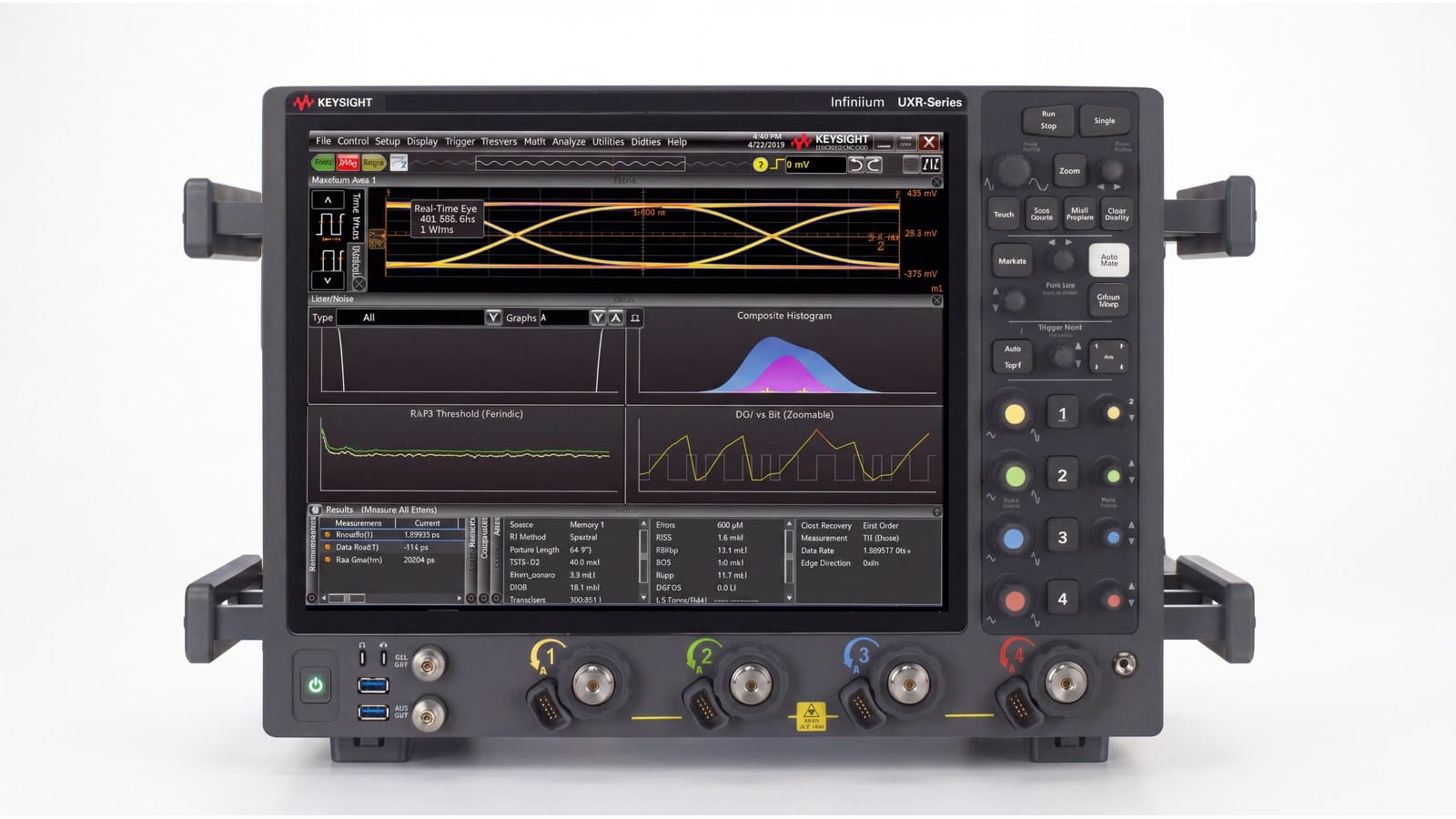Push the Run Stop hardware button
Image resolution: width=1456 pixels, height=819 pixels.
[x=1048, y=120]
